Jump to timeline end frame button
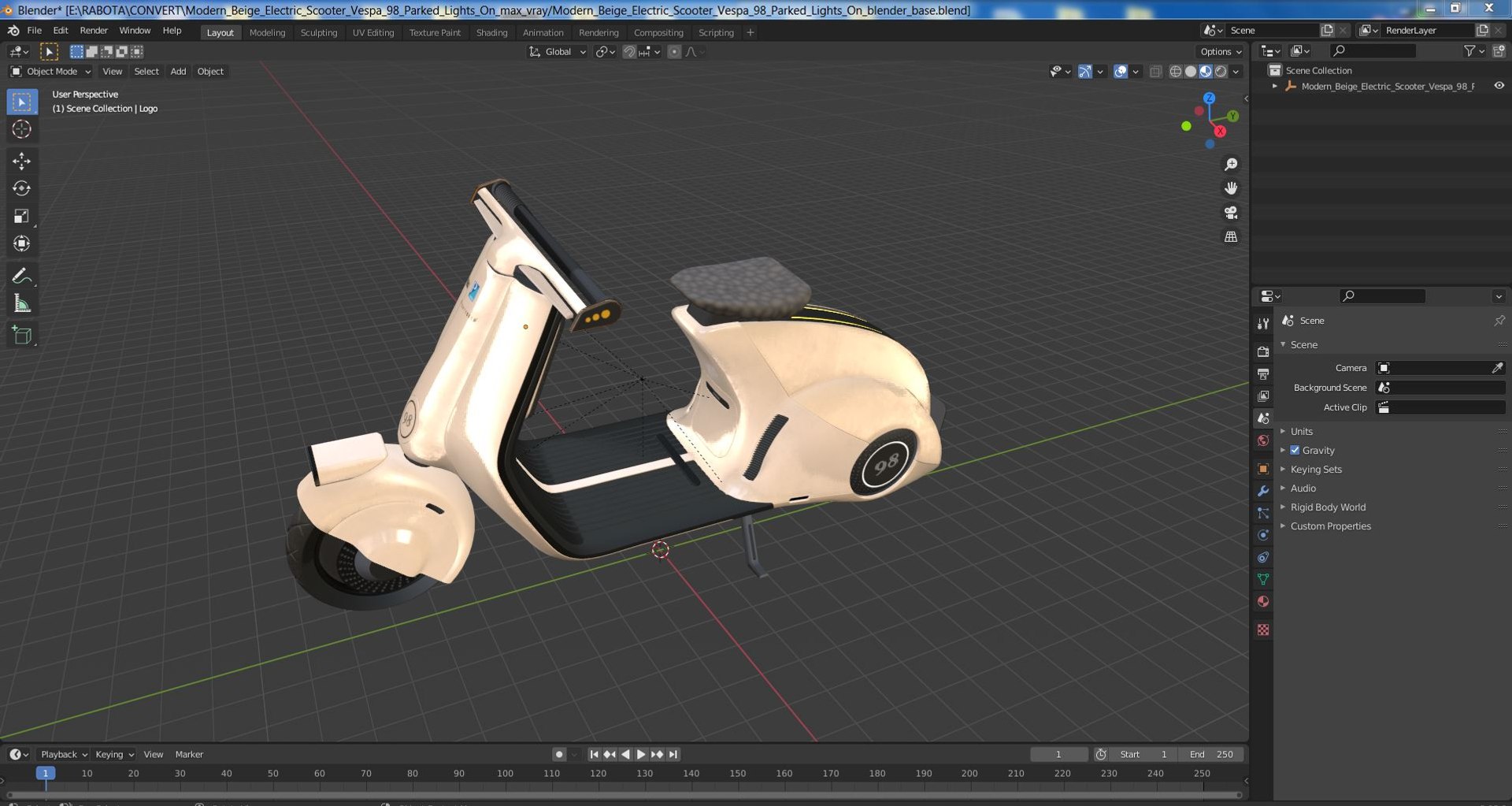Viewport: 1512px width, 806px height. click(673, 755)
